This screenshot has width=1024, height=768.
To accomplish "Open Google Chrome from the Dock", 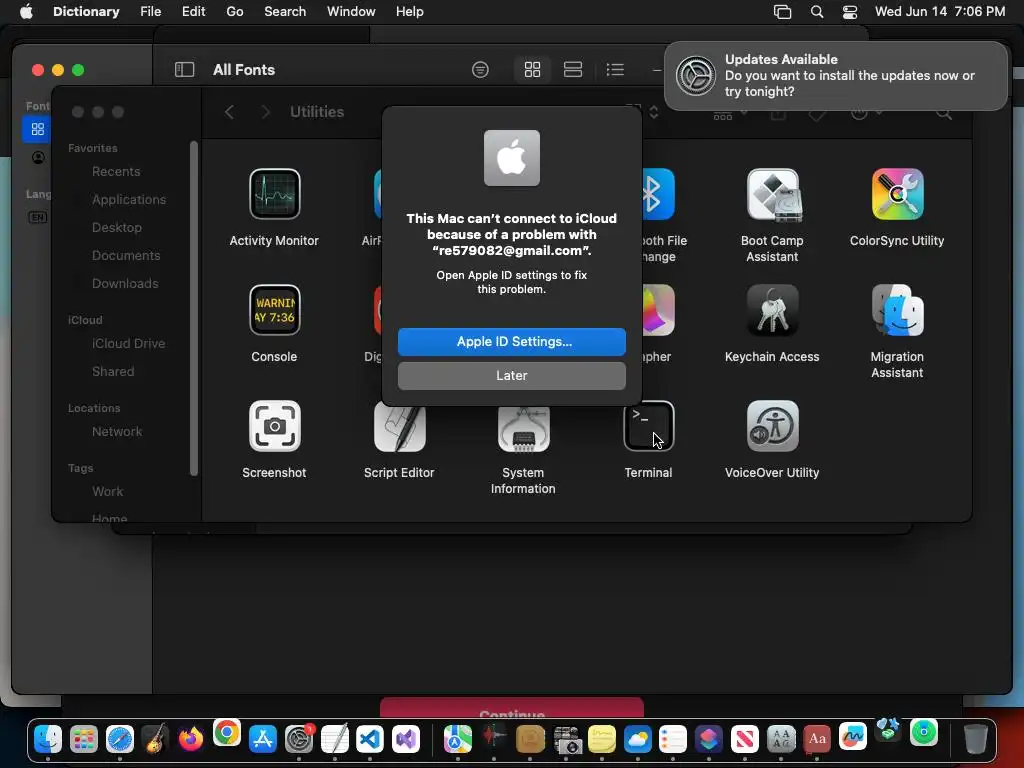I will [x=227, y=733].
